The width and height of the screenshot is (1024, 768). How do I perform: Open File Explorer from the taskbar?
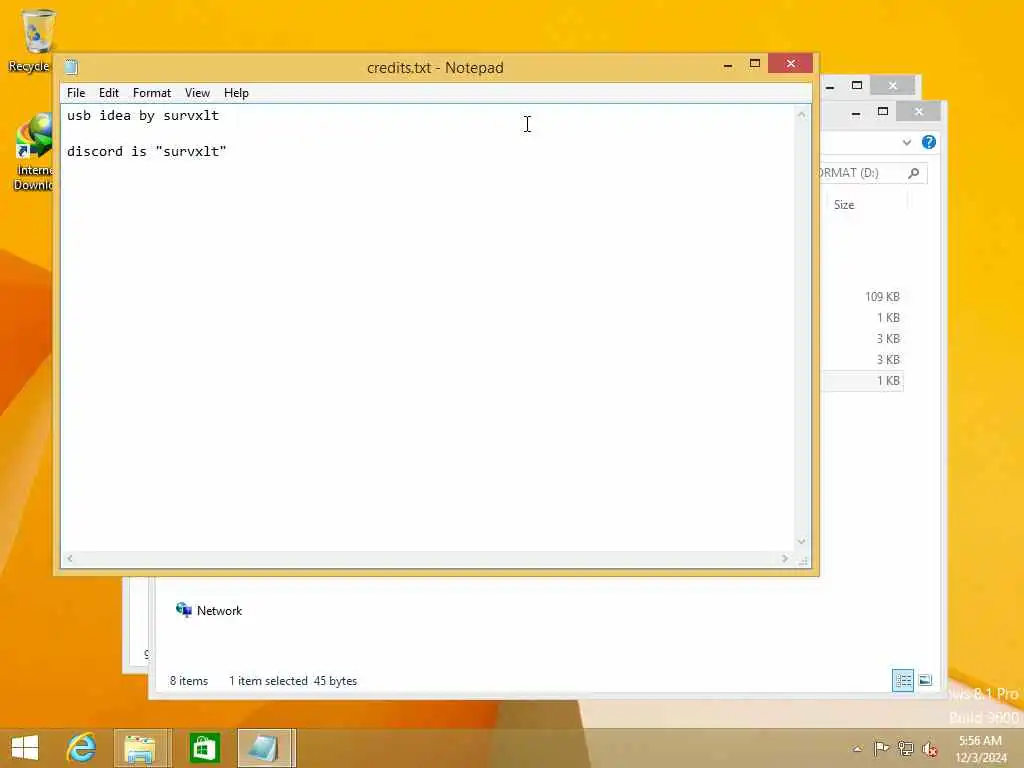point(140,748)
